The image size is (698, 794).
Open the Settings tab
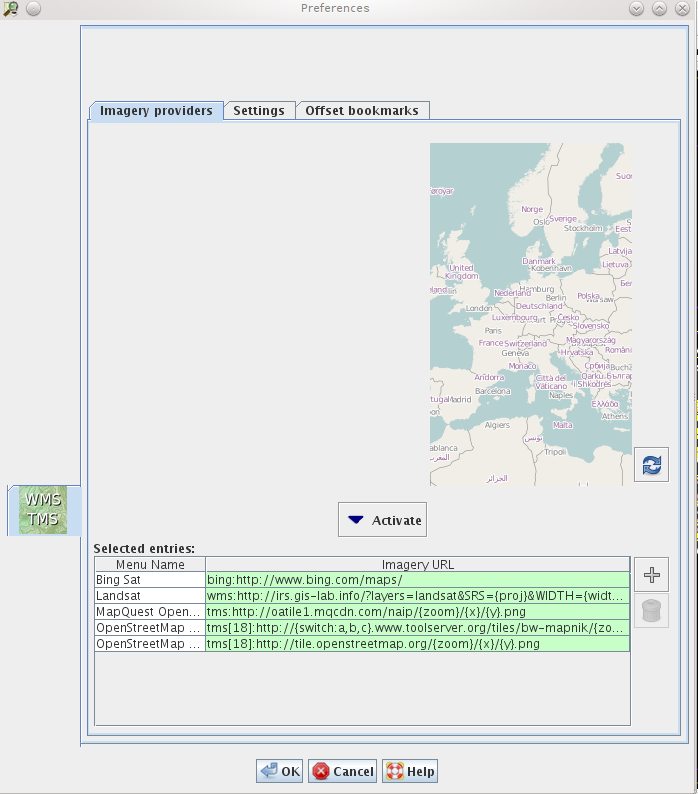[x=259, y=111]
